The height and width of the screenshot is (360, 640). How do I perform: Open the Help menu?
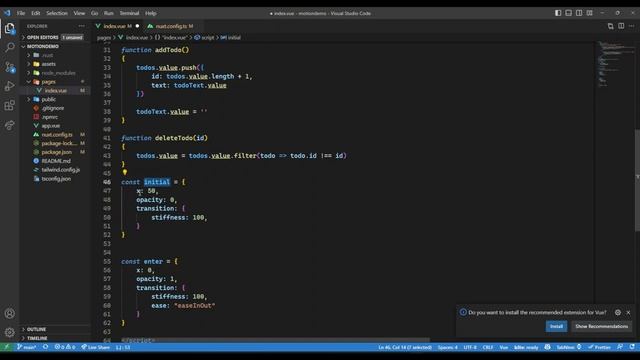point(151,13)
